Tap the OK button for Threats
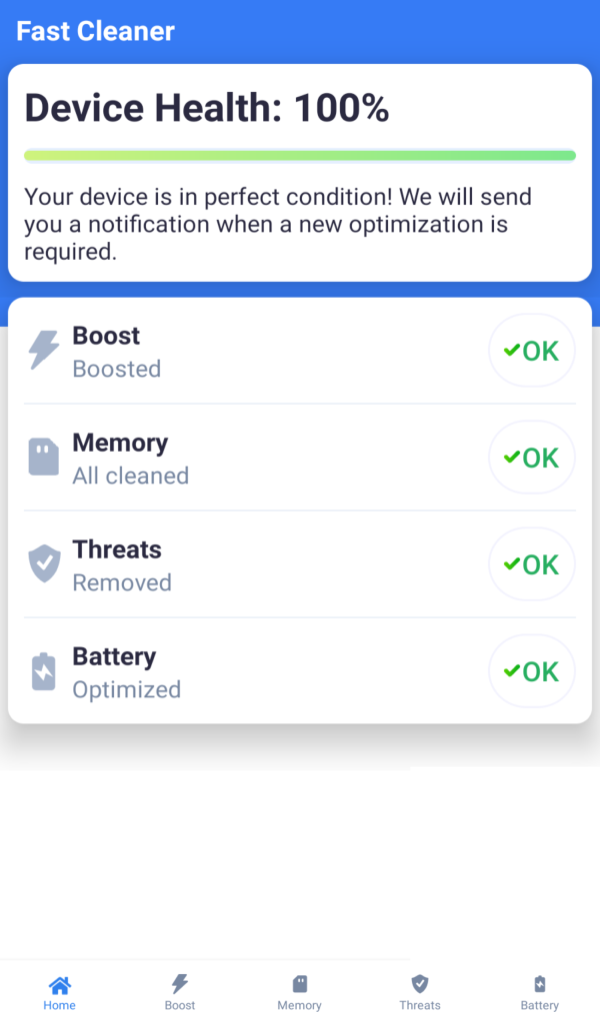The height and width of the screenshot is (1024, 600). [531, 564]
